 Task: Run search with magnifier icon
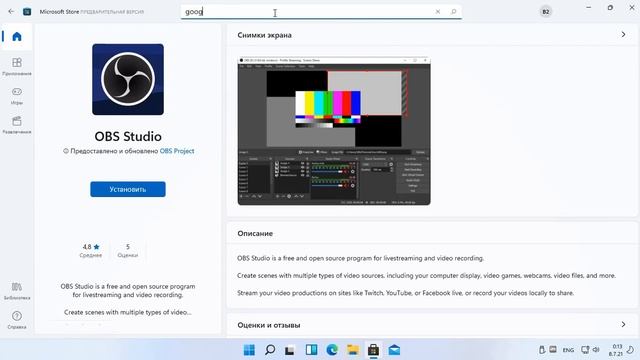point(453,11)
